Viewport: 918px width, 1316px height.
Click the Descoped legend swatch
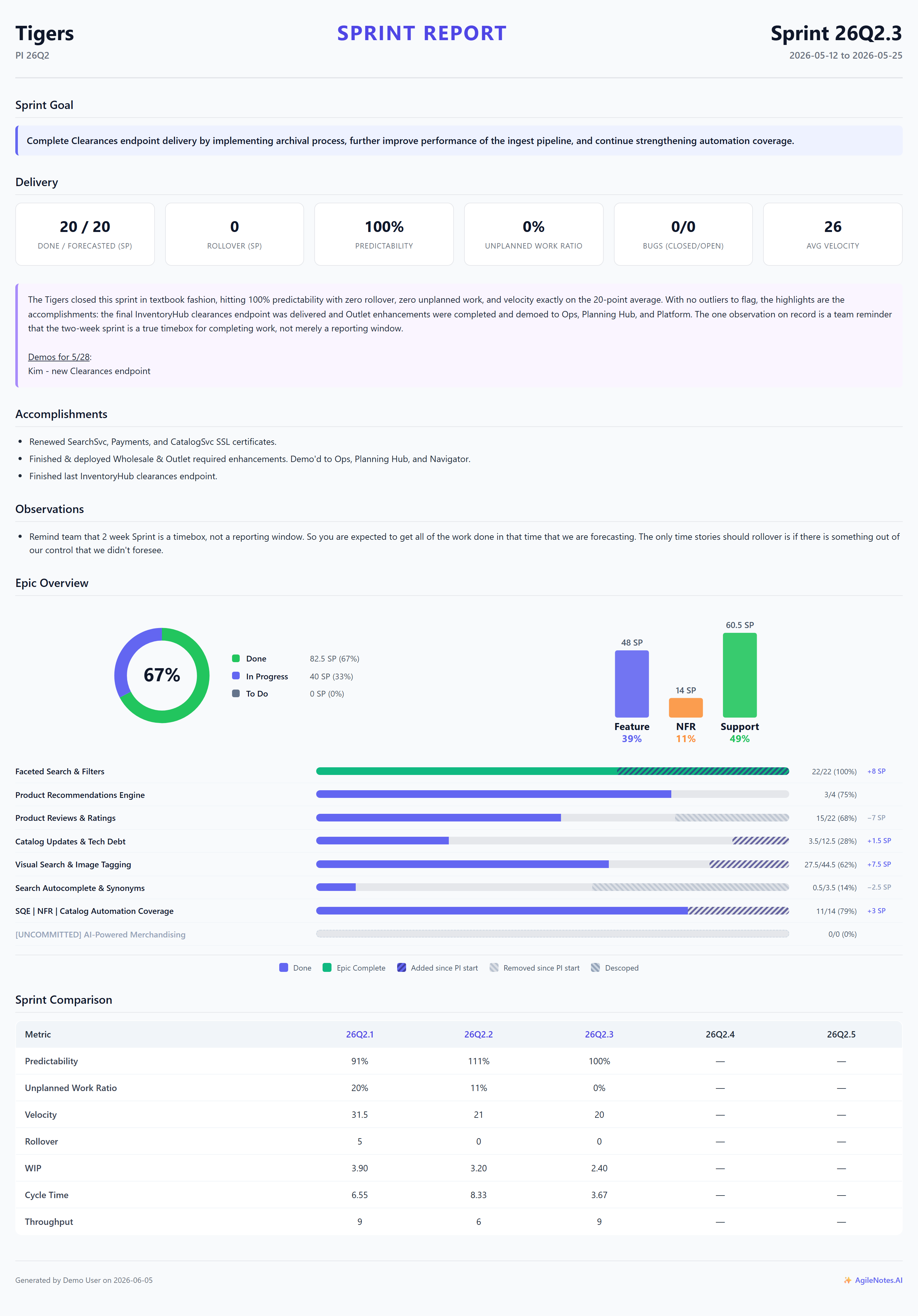click(595, 967)
